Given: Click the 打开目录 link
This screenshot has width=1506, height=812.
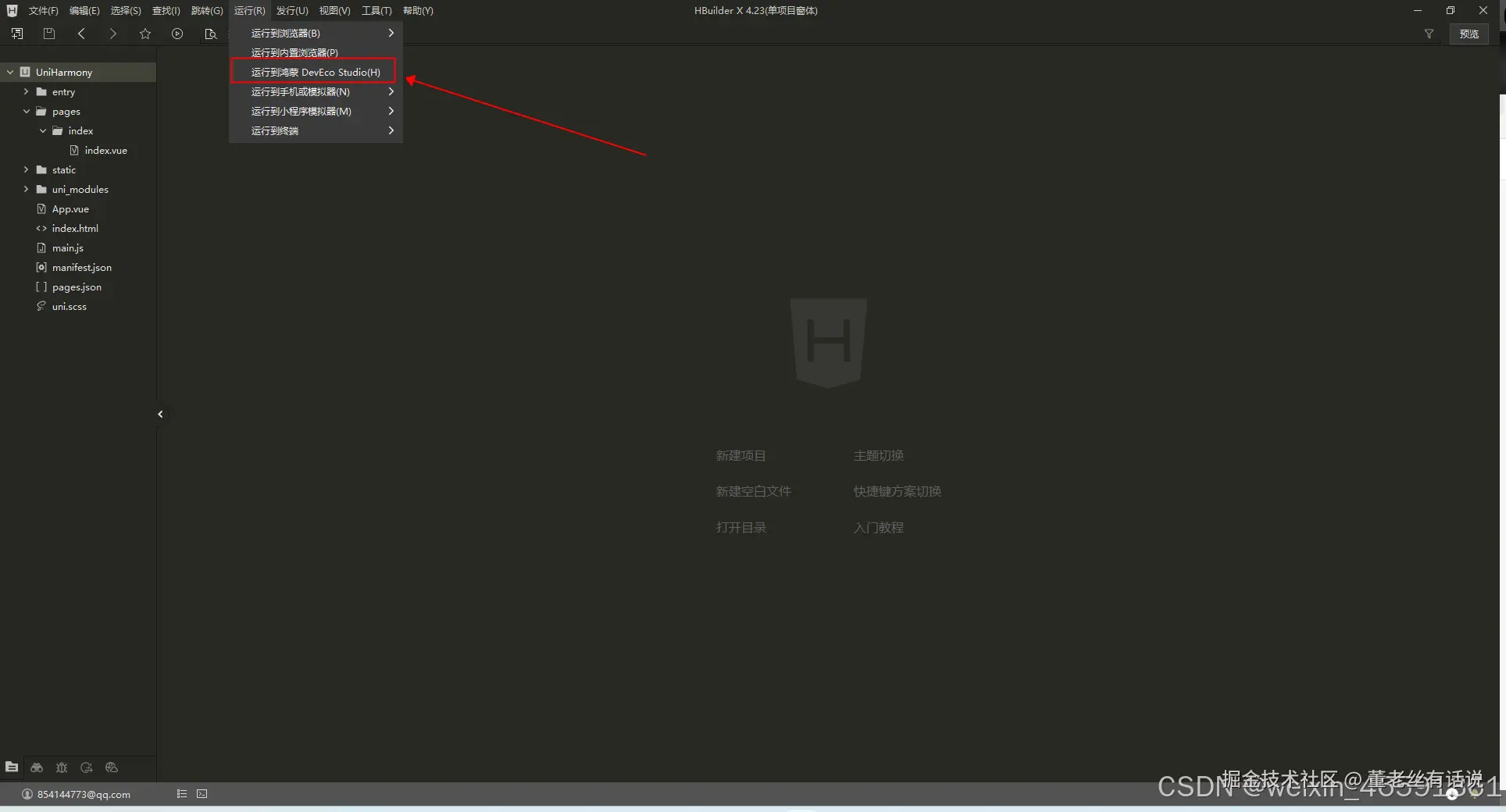Looking at the screenshot, I should 741,527.
